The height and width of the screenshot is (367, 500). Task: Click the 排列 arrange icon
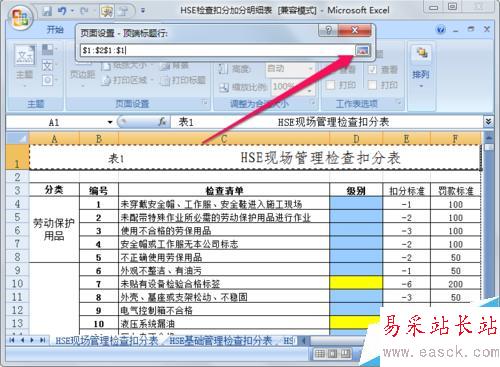tap(421, 53)
